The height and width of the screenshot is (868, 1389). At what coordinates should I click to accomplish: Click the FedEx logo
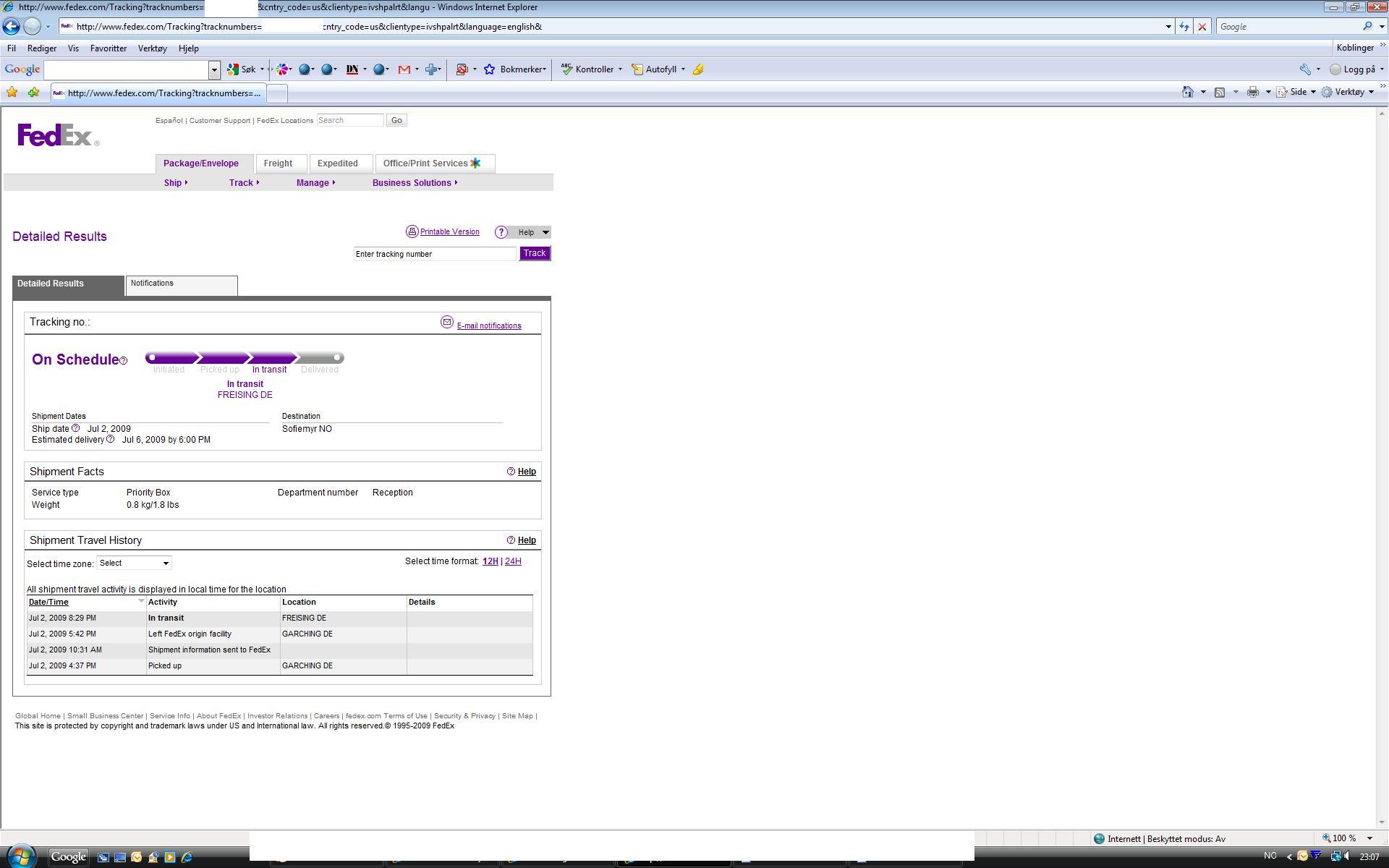click(x=58, y=135)
